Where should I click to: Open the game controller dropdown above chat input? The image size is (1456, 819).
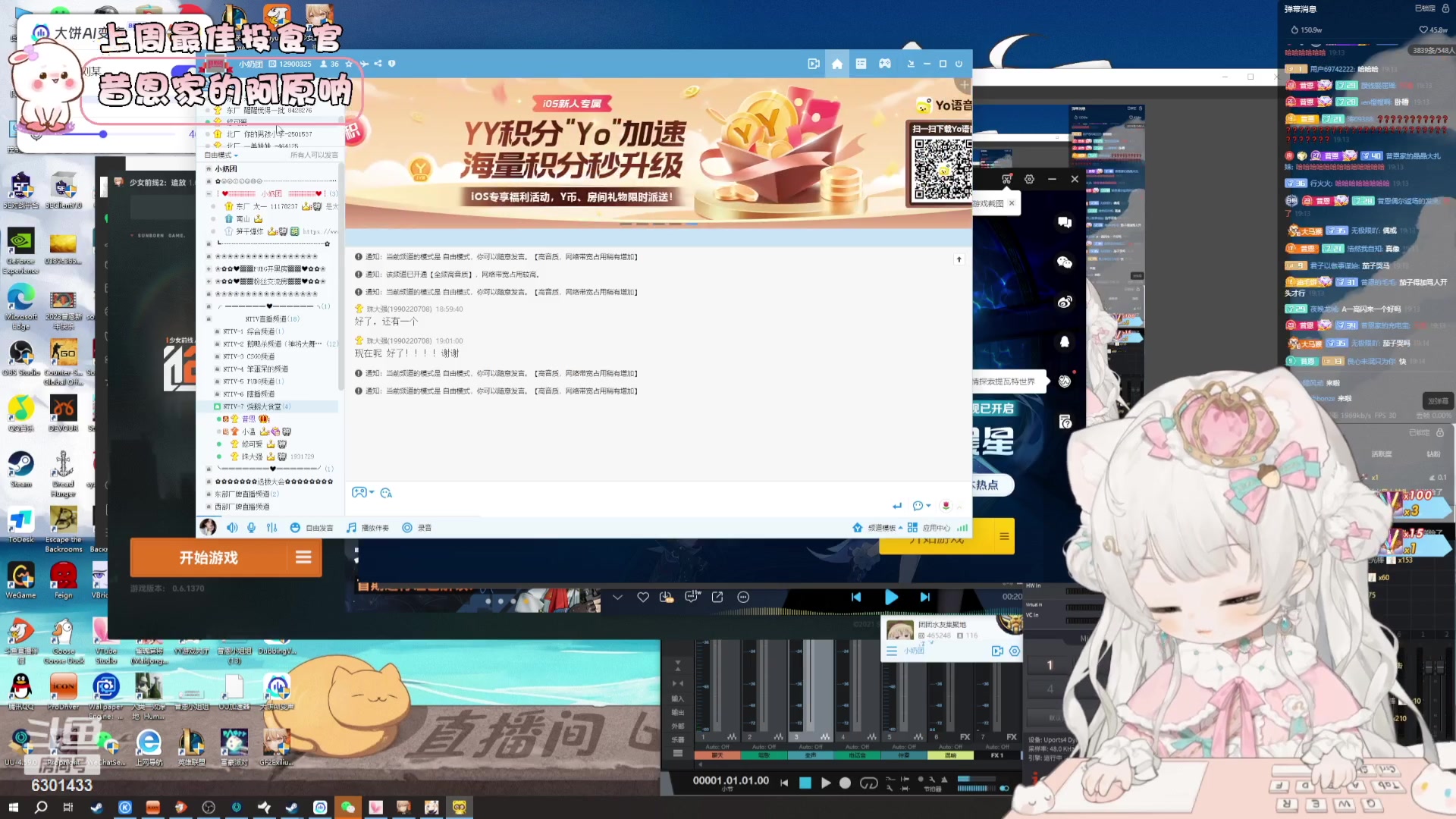click(362, 492)
